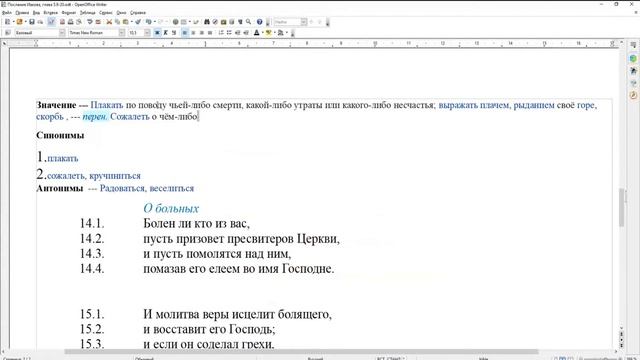
Task: Open the sidebar Properties deck icon
Action: (x=633, y=58)
